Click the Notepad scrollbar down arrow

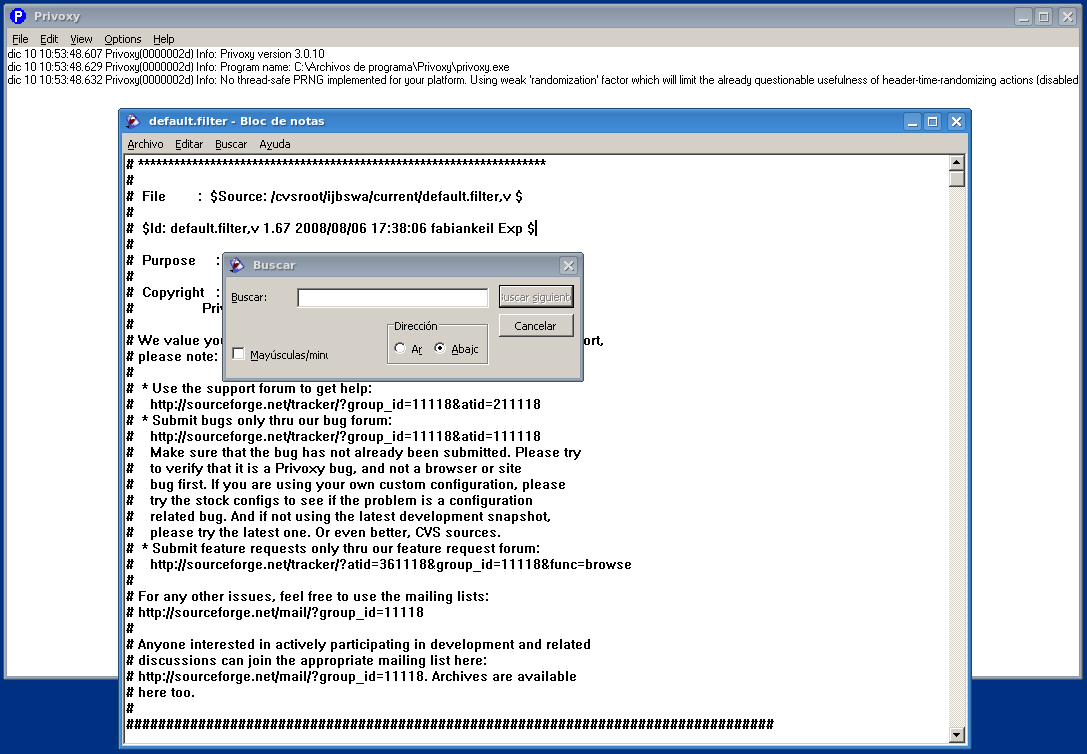[x=957, y=735]
